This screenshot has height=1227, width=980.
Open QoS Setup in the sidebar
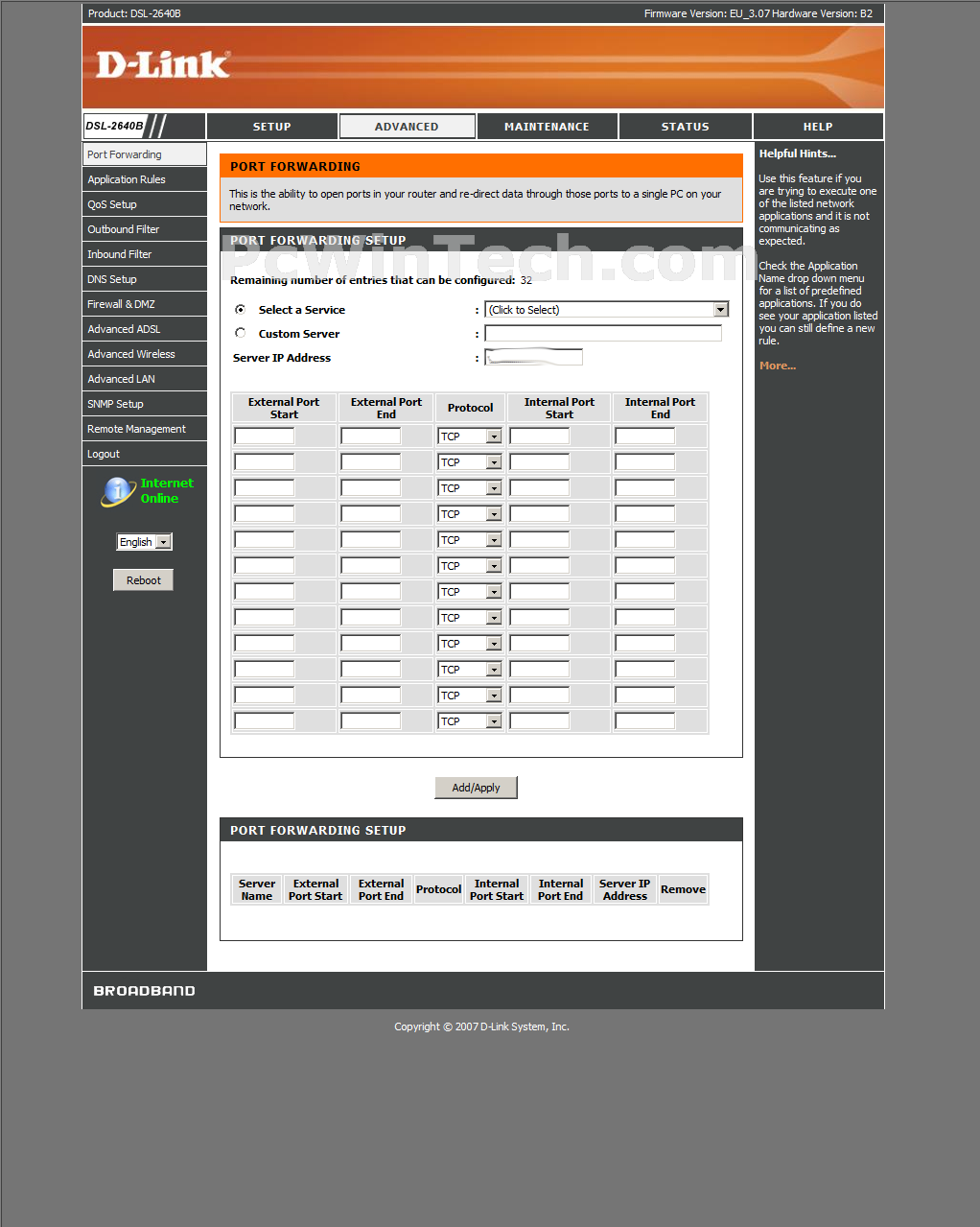click(145, 204)
